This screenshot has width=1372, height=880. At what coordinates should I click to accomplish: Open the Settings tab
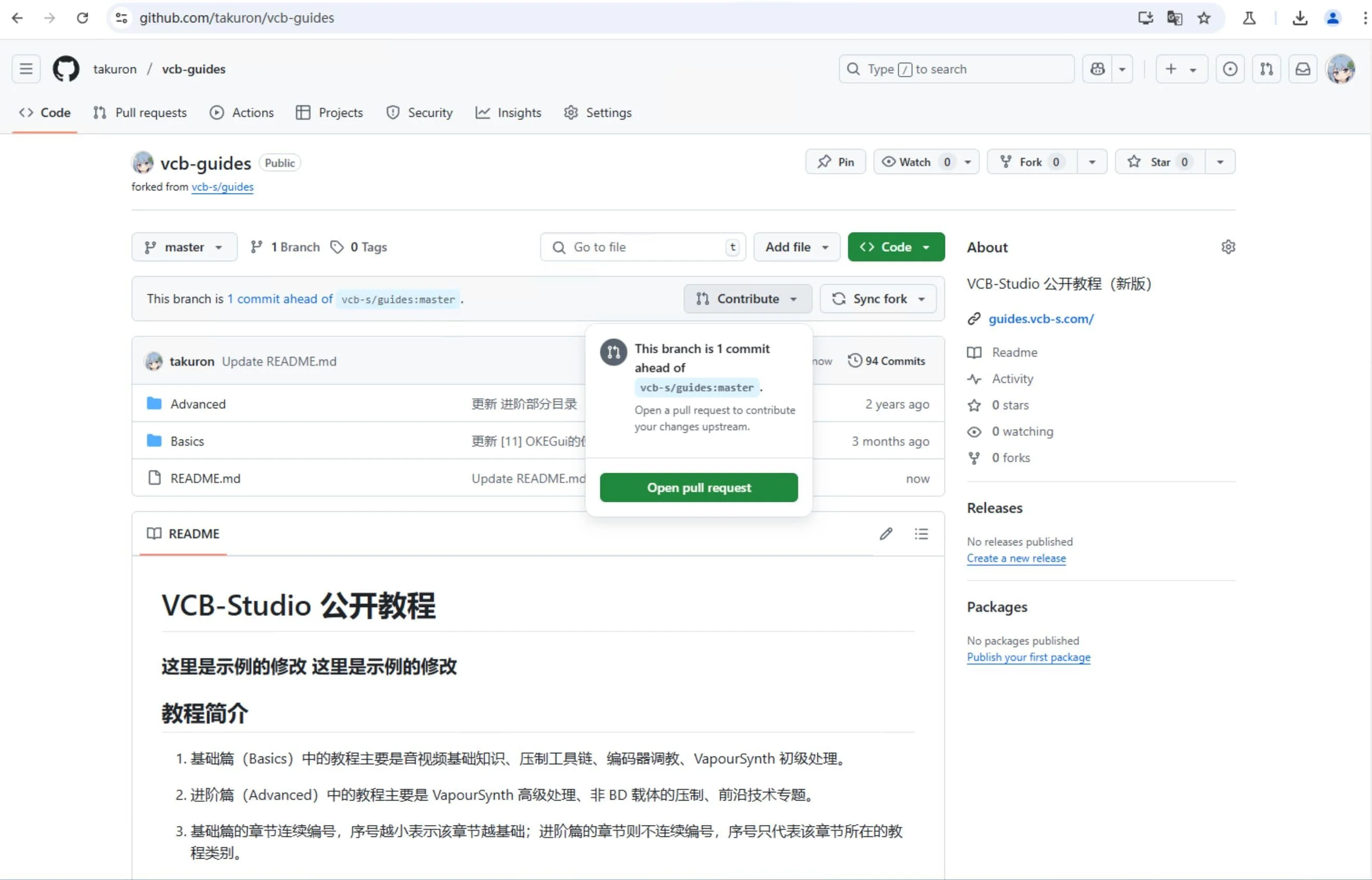tap(598, 113)
